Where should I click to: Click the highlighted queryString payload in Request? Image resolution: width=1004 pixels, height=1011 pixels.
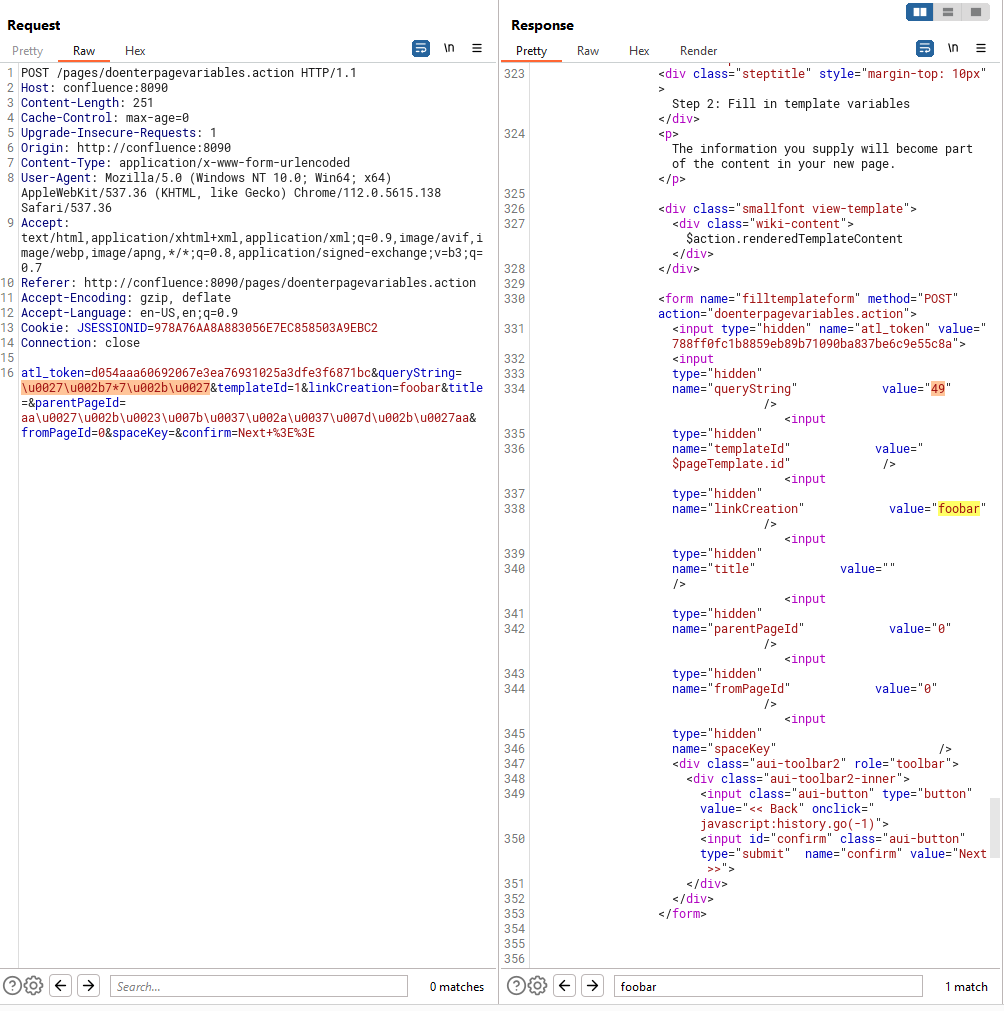point(115,388)
